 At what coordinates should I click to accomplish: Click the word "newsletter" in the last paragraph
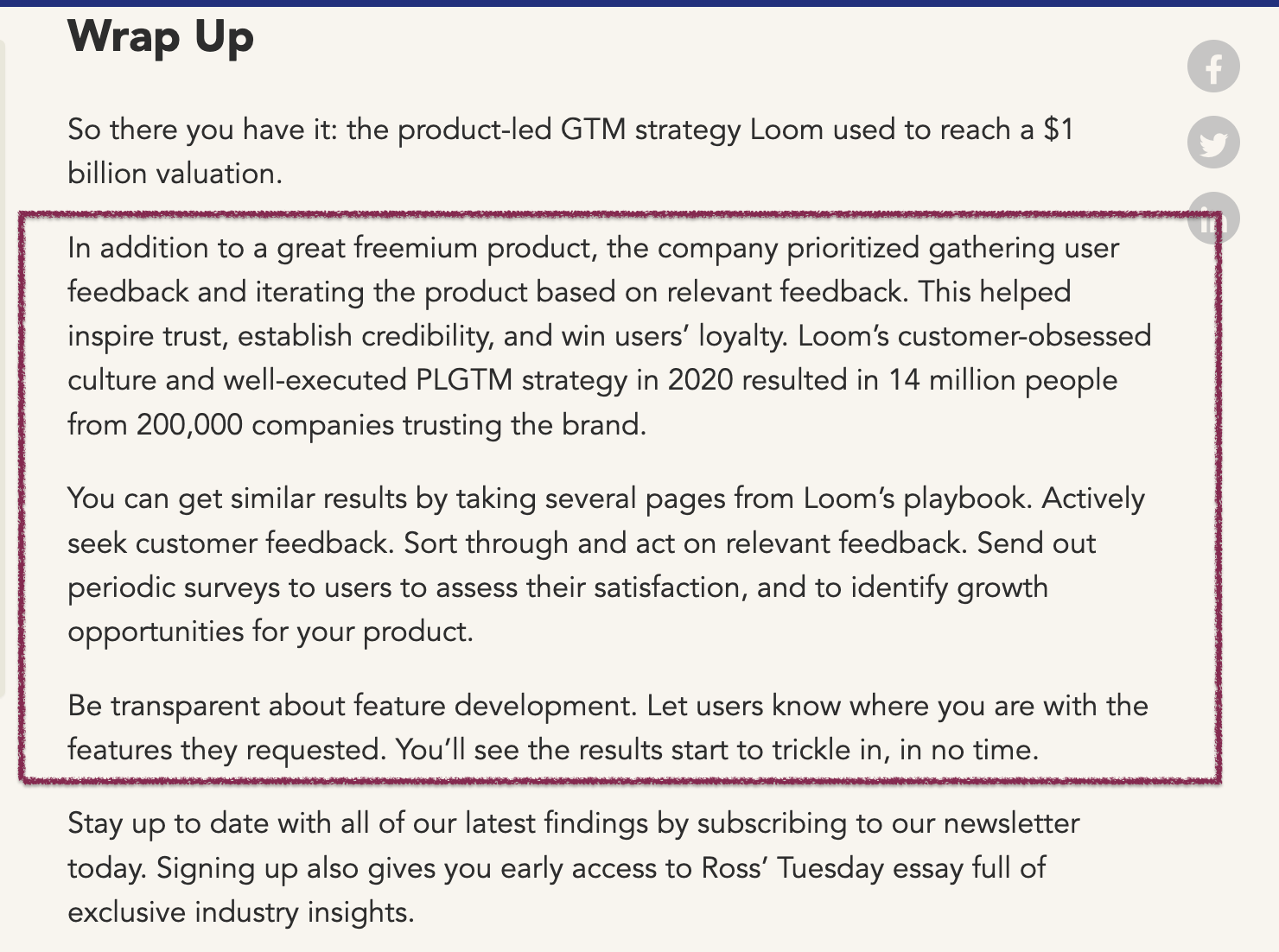click(1011, 823)
